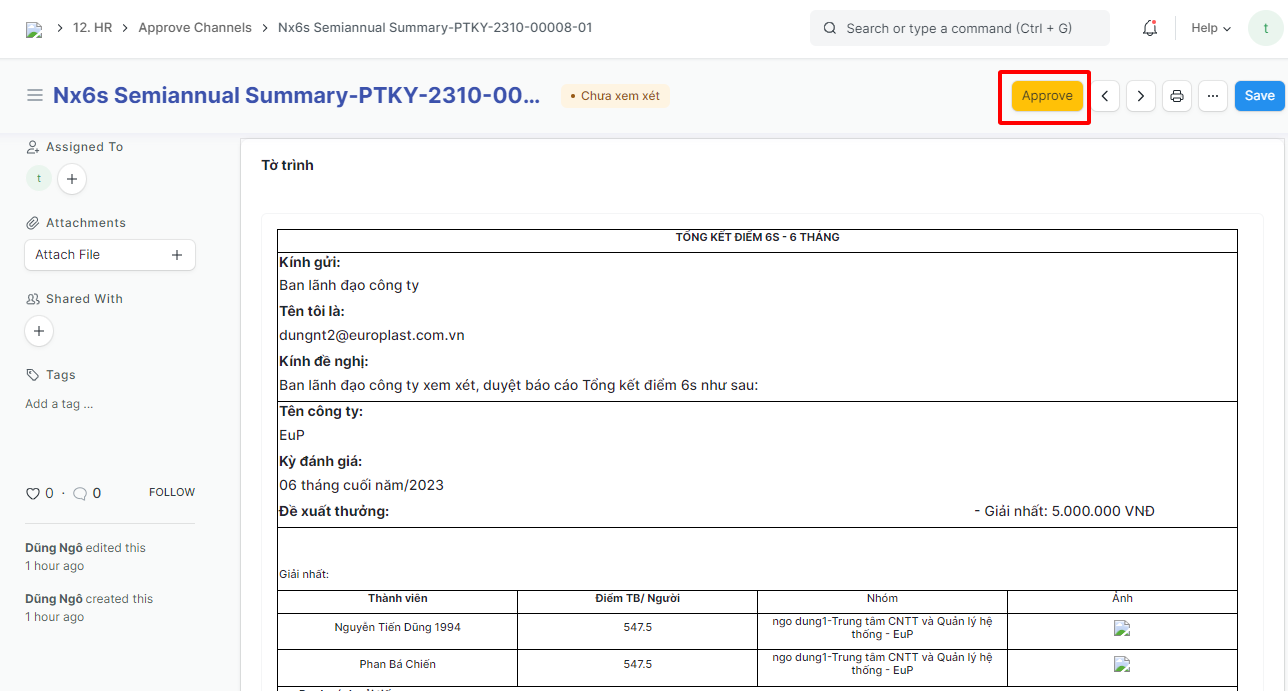Open the user avatar menu
This screenshot has height=691, width=1288.
pyautogui.click(x=1265, y=28)
